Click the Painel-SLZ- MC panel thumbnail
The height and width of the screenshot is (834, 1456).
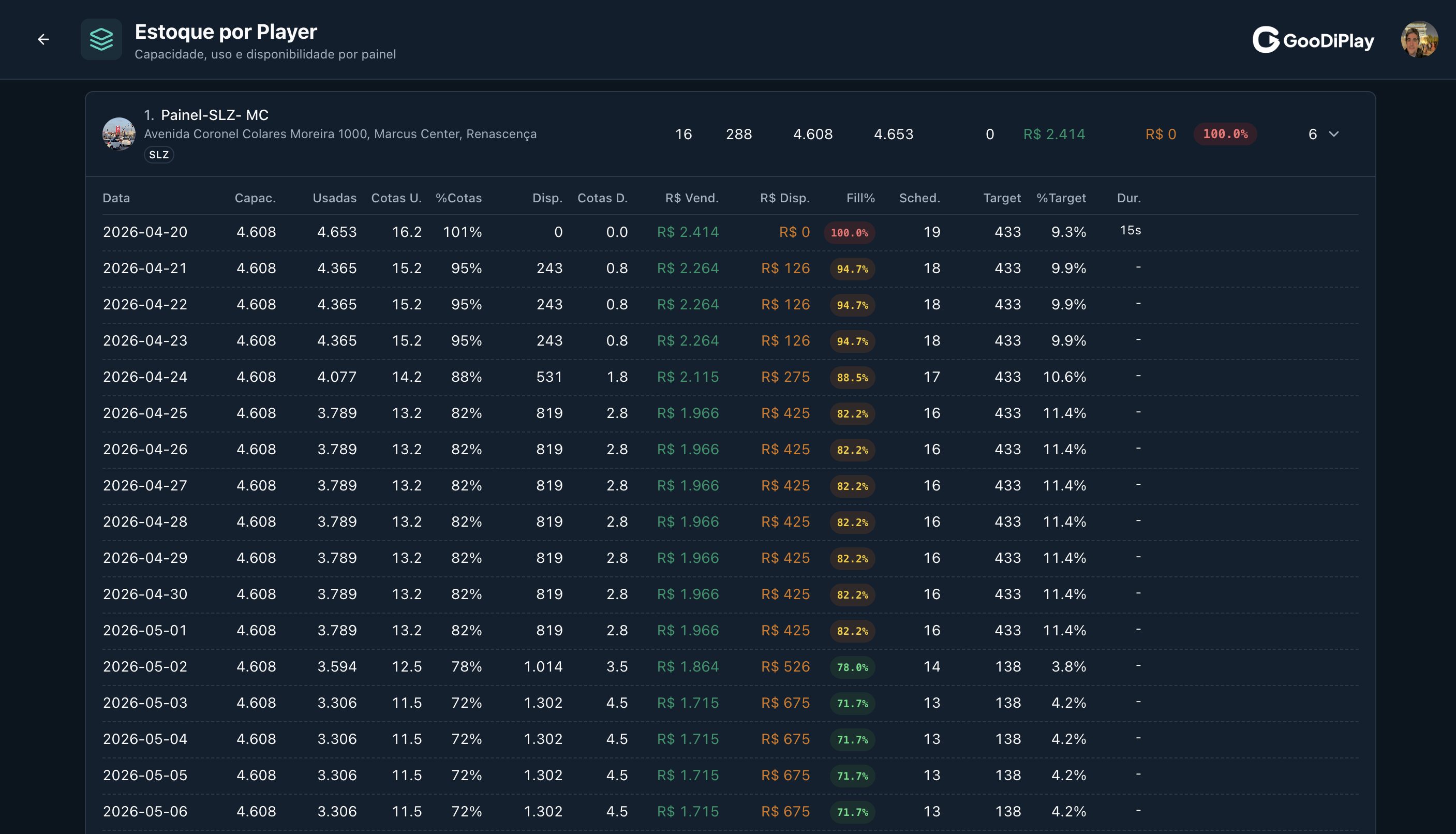click(x=119, y=134)
